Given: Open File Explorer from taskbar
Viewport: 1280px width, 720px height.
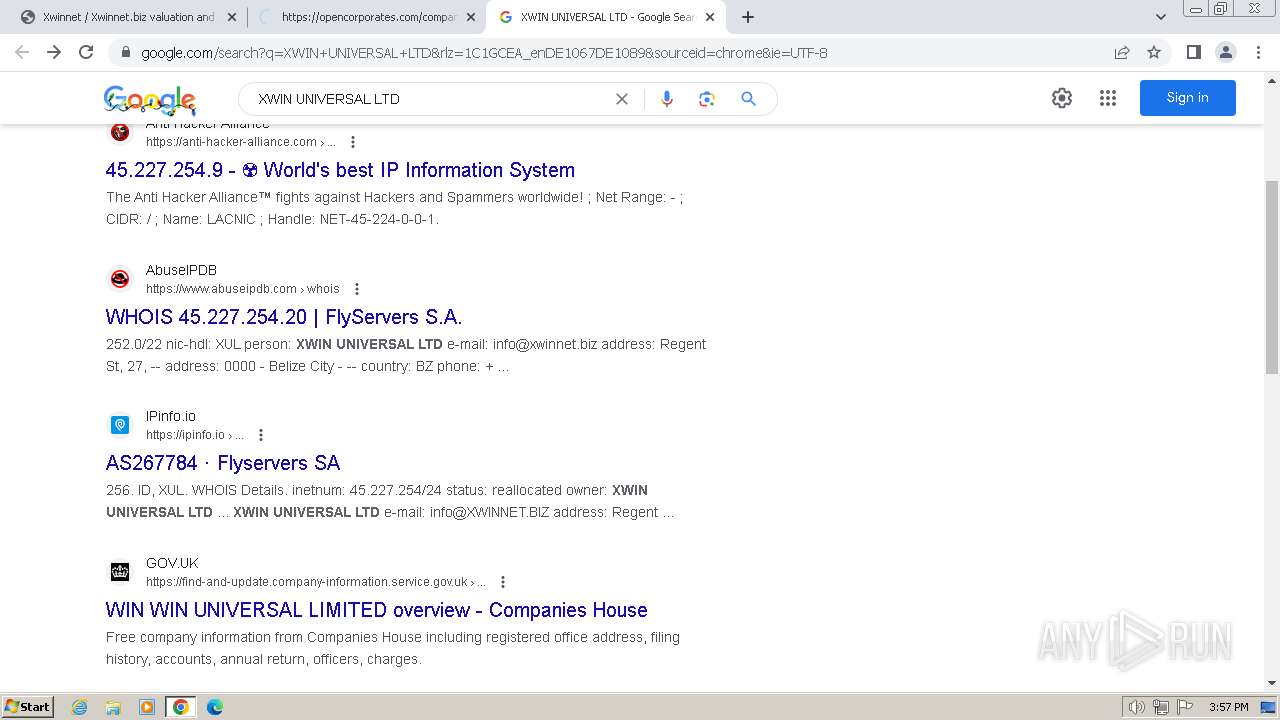Looking at the screenshot, I should pyautogui.click(x=113, y=707).
